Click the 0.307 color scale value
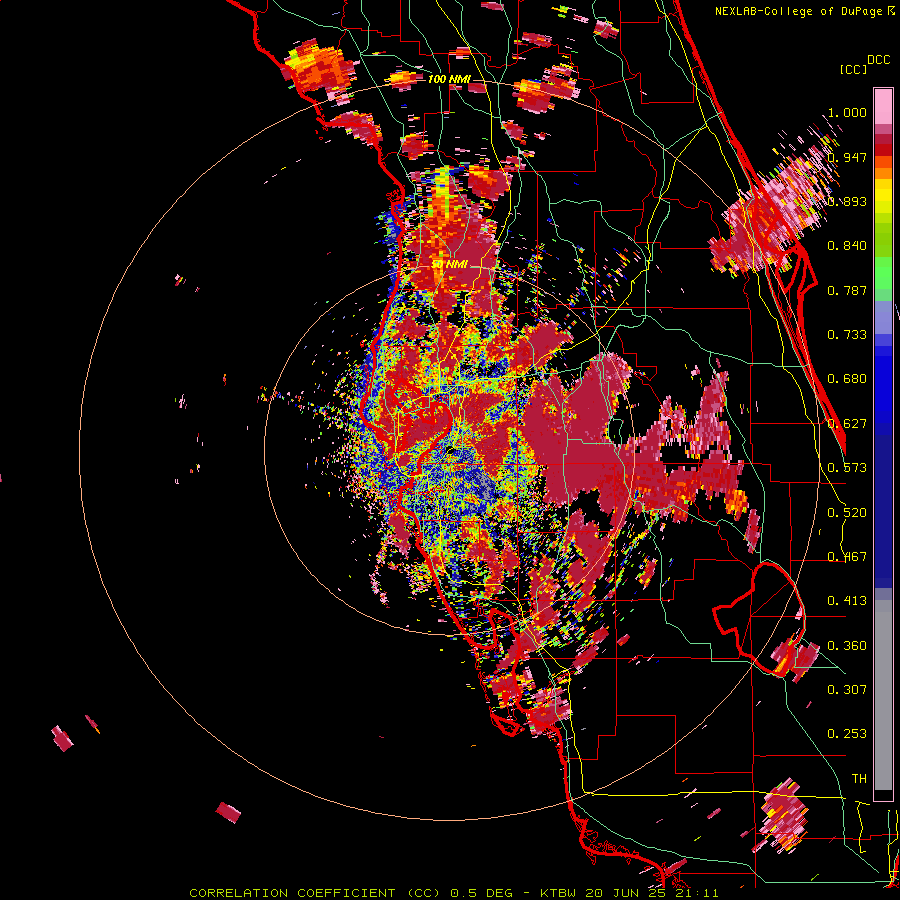This screenshot has width=900, height=900. pyautogui.click(x=847, y=690)
